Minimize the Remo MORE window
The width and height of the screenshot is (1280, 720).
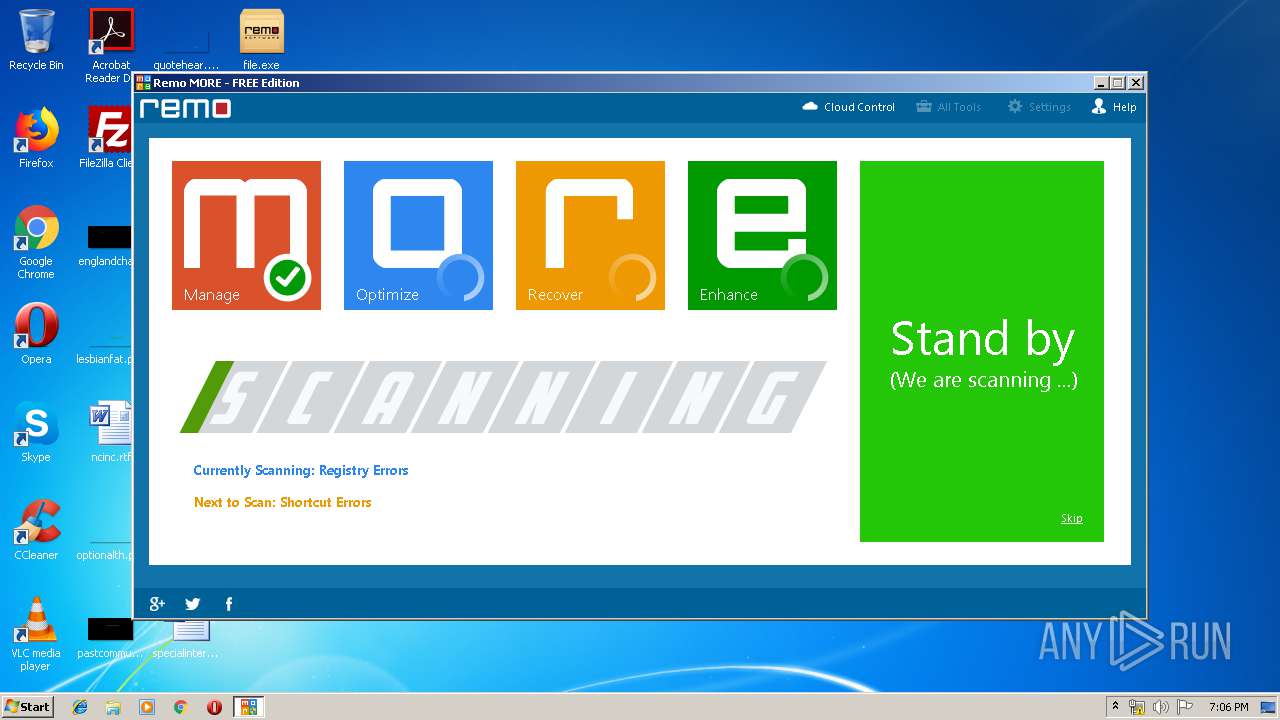click(x=1102, y=83)
